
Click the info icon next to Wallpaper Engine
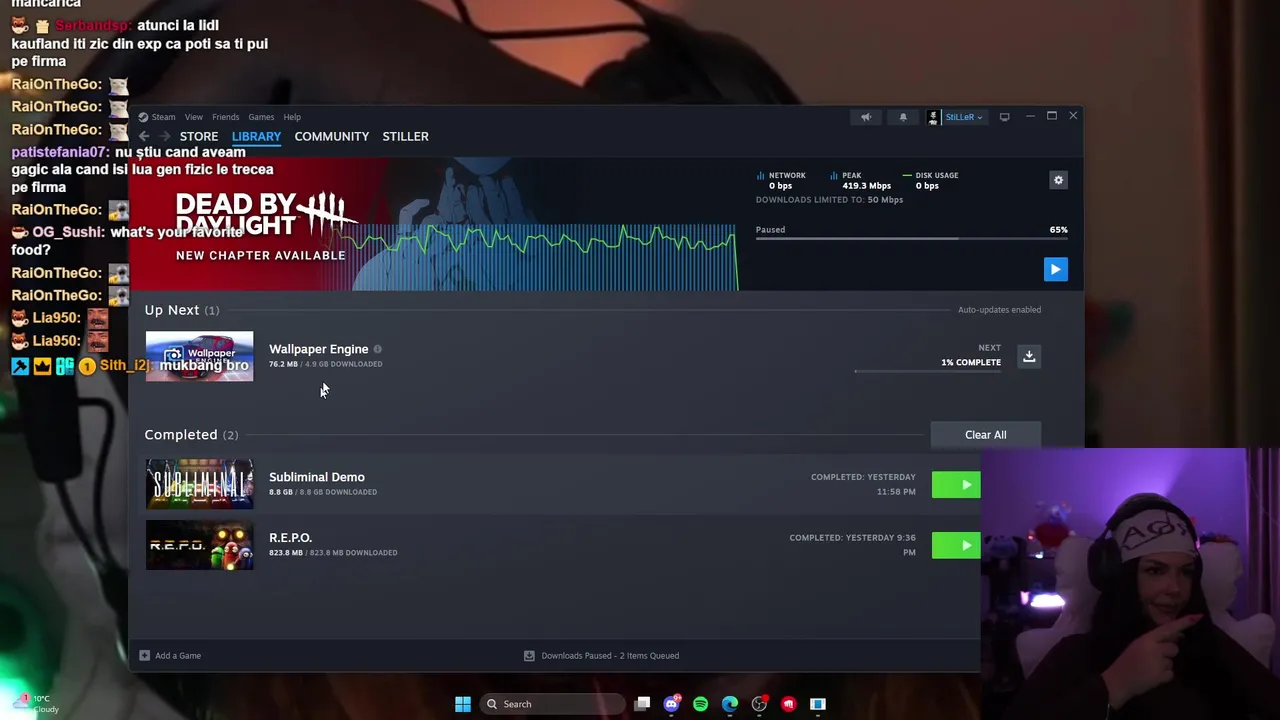[377, 349]
